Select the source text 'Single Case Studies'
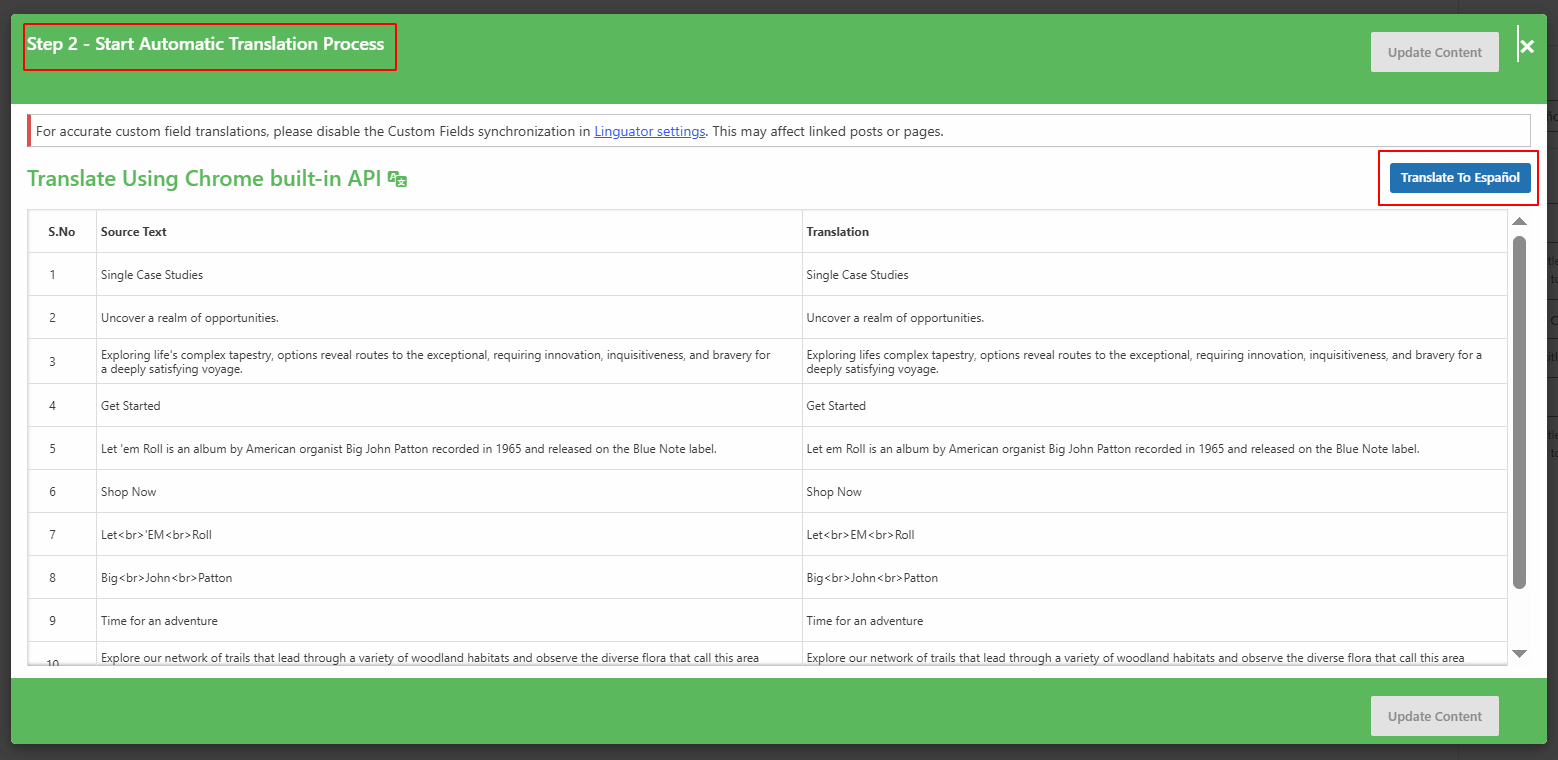The image size is (1558, 760). tap(152, 274)
